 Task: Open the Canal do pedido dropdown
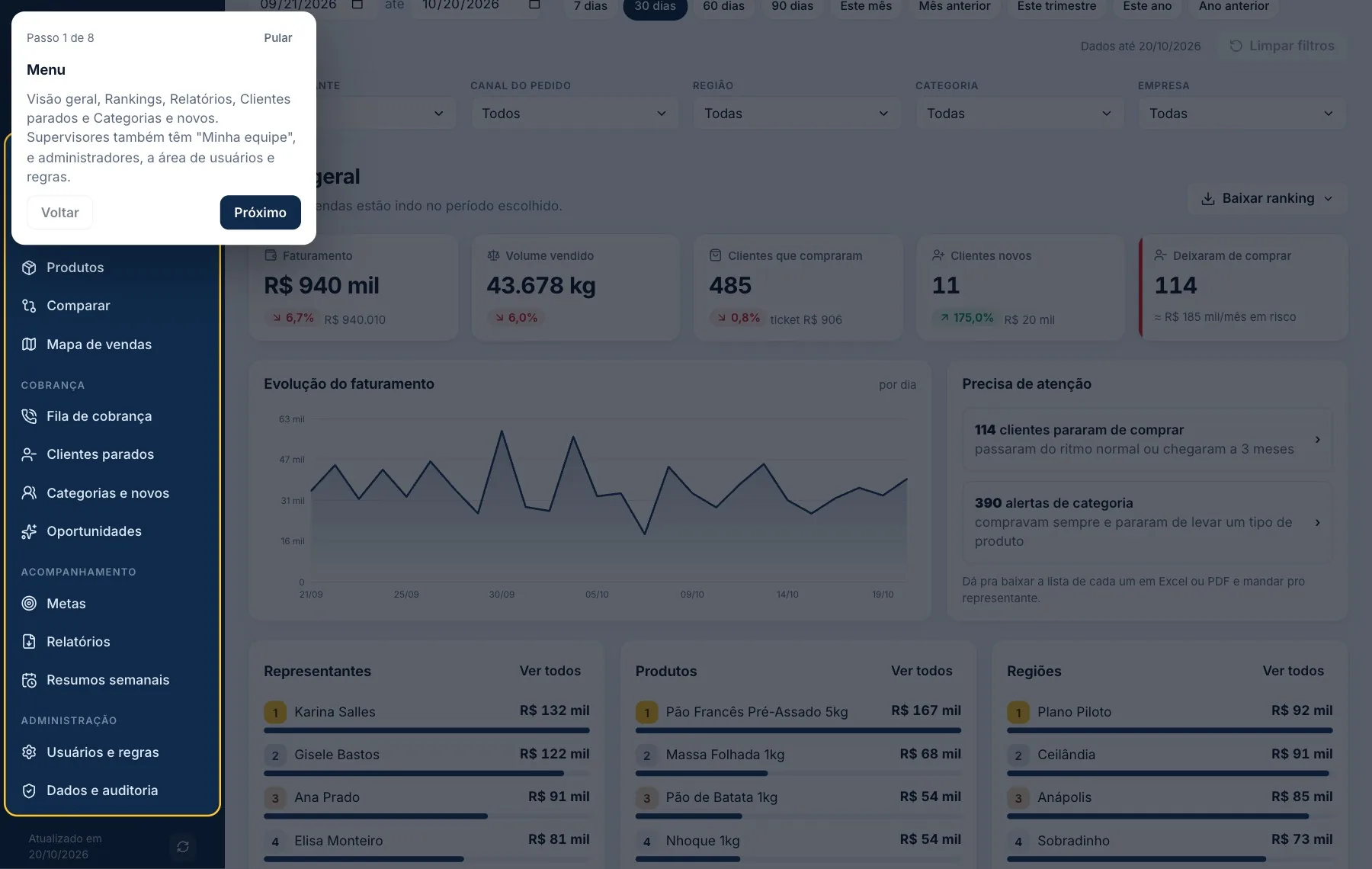[574, 114]
